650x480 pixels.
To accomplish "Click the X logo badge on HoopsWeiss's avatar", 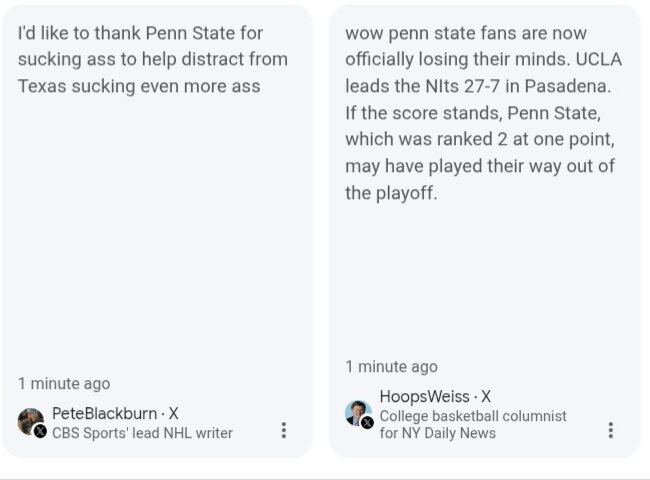I will pyautogui.click(x=367, y=423).
